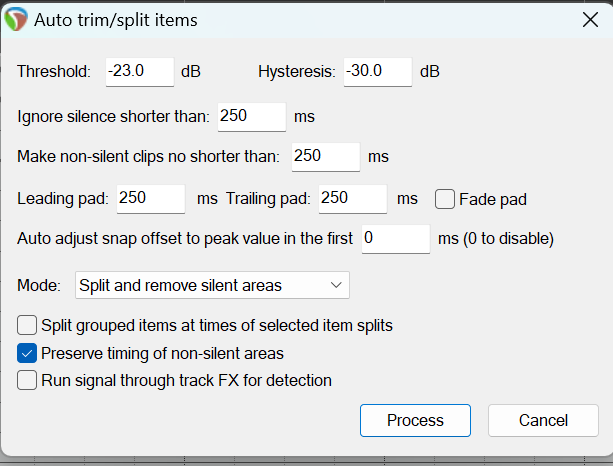Uncheck Preserve timing of non-silent areas
The image size is (613, 466).
click(x=27, y=353)
